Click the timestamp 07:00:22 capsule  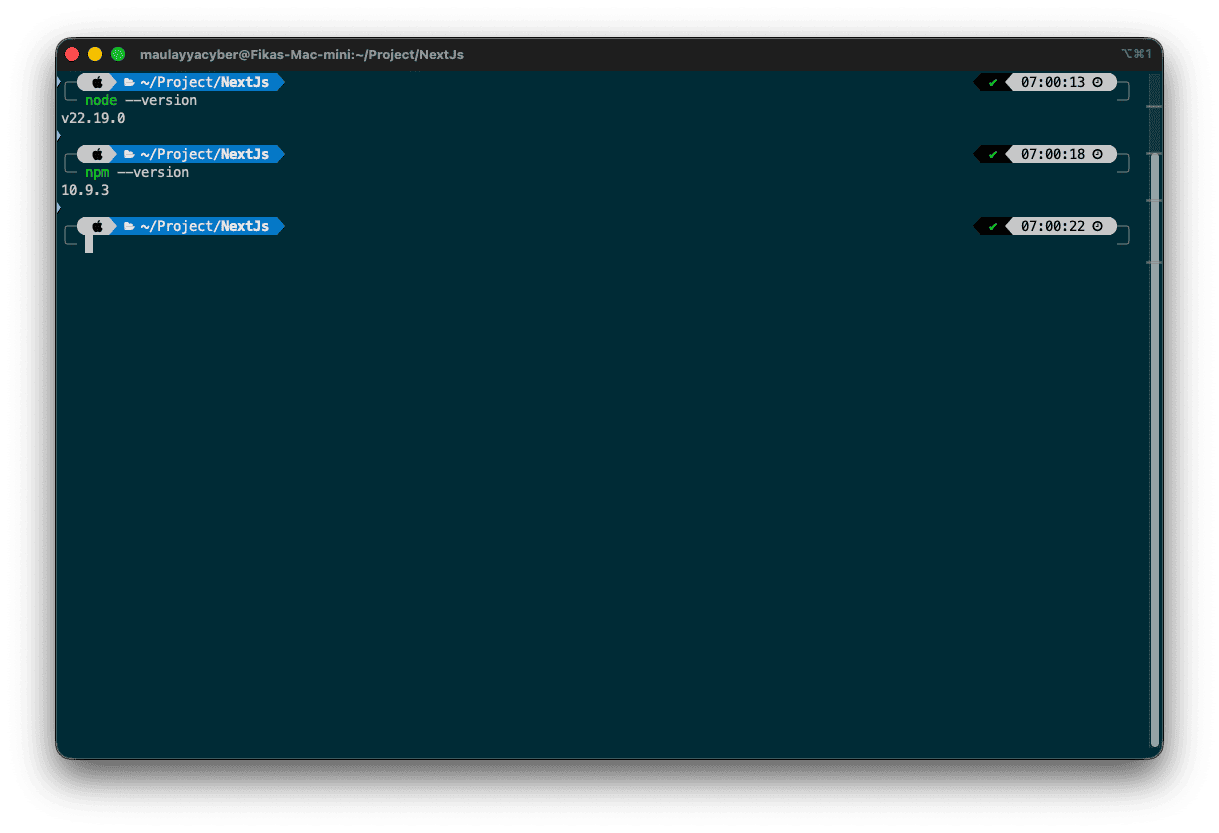[1055, 226]
